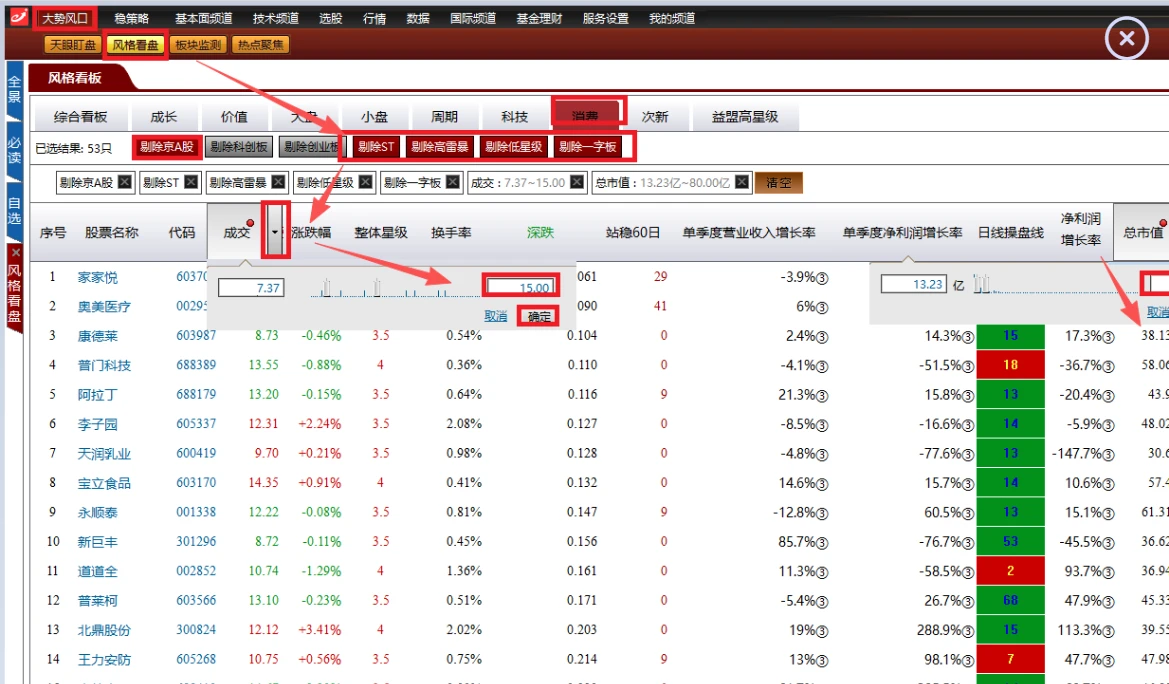Image resolution: width=1169 pixels, height=684 pixels.
Task: Toggle the 剔除高雷暴 exclusion filter
Action: (440, 147)
